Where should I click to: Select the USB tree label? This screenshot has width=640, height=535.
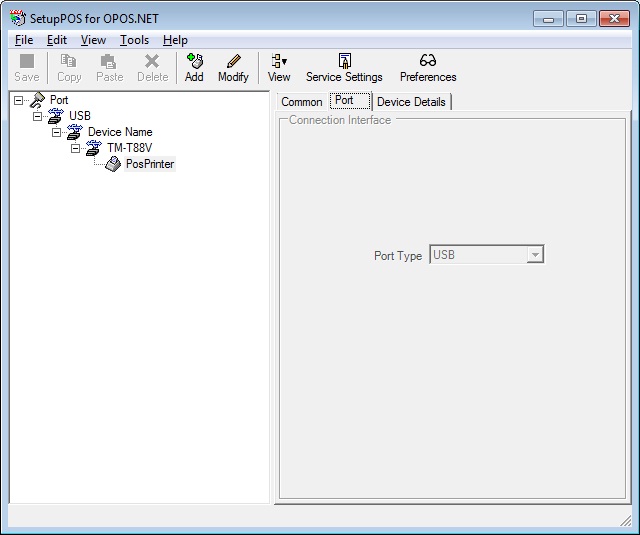pos(80,116)
